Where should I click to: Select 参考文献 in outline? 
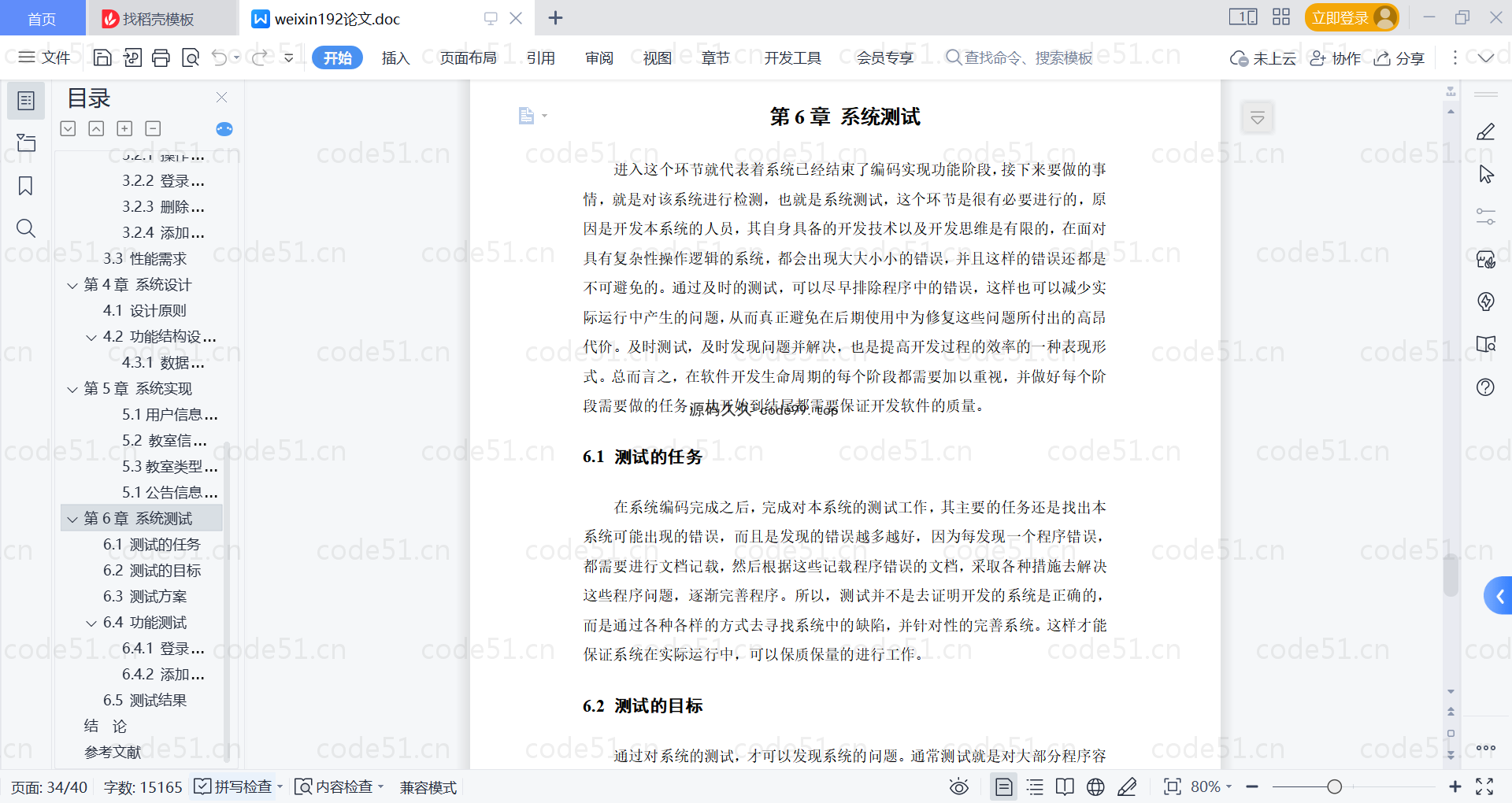(x=113, y=753)
